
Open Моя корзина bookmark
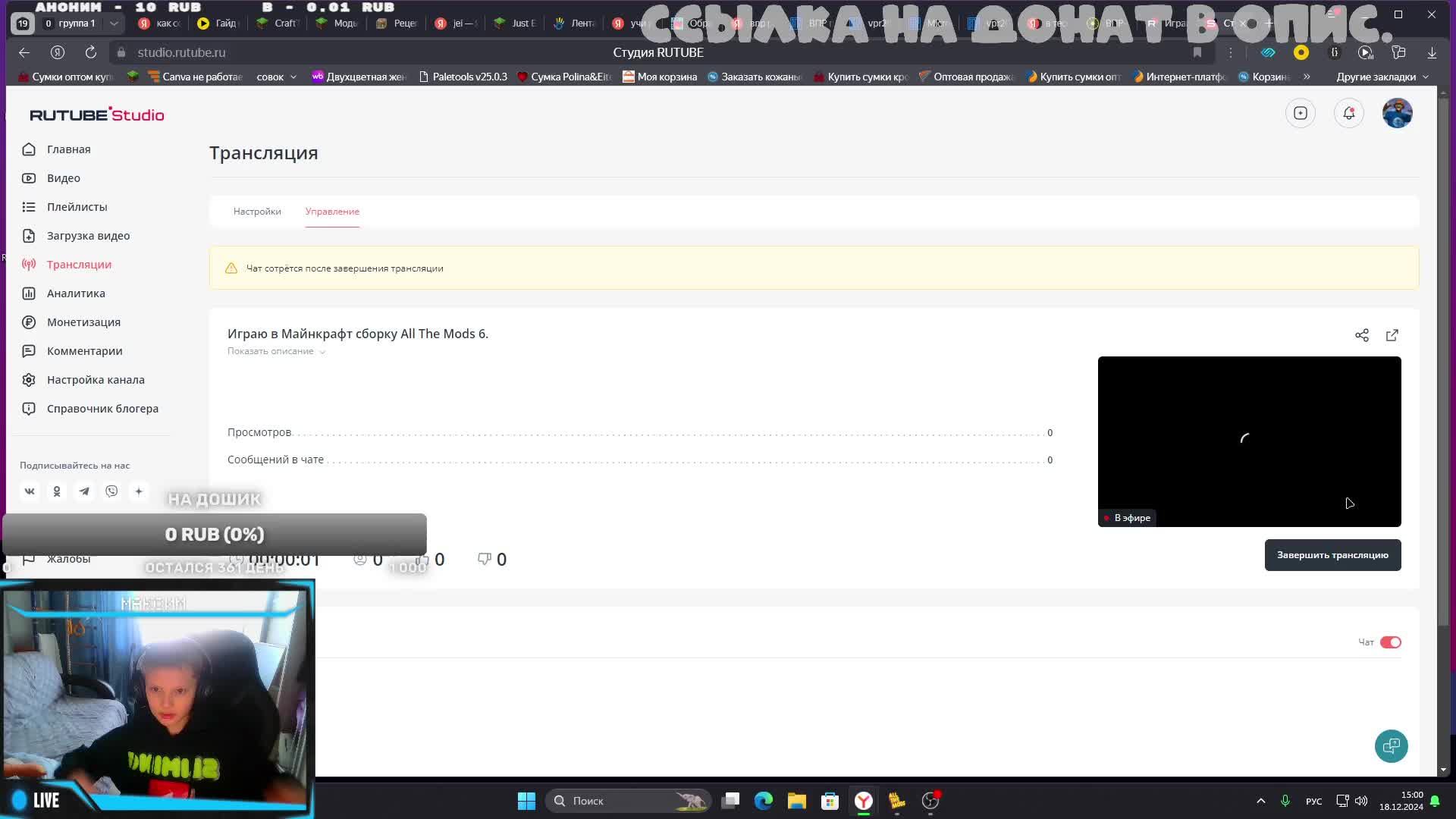(x=660, y=77)
